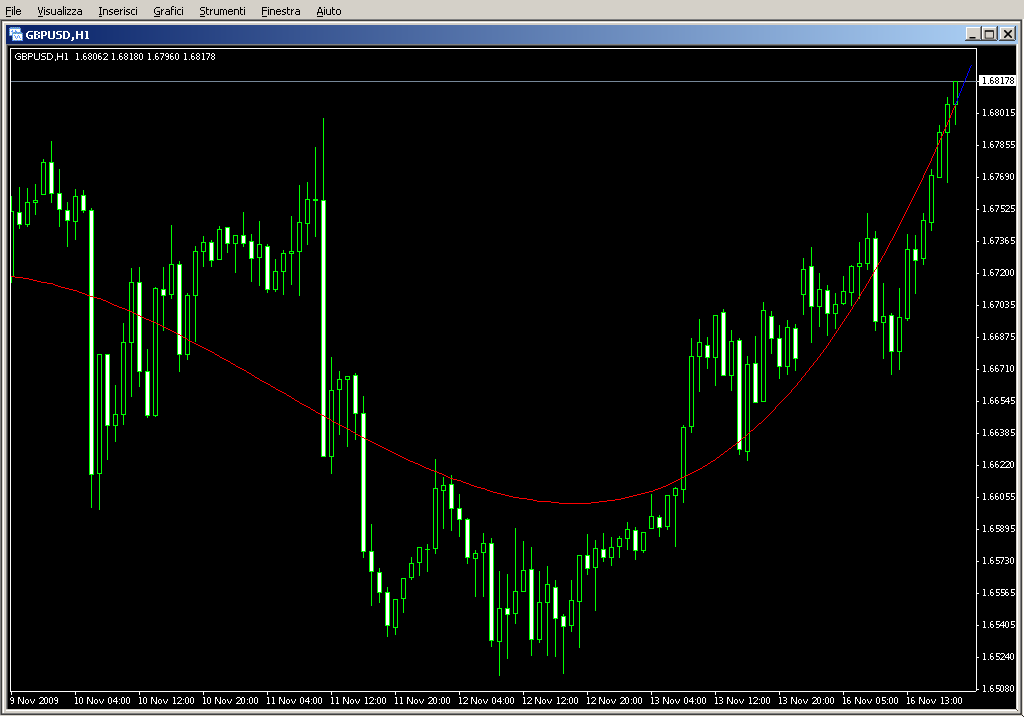Click price level 1.67525 on scale

[x=999, y=209]
